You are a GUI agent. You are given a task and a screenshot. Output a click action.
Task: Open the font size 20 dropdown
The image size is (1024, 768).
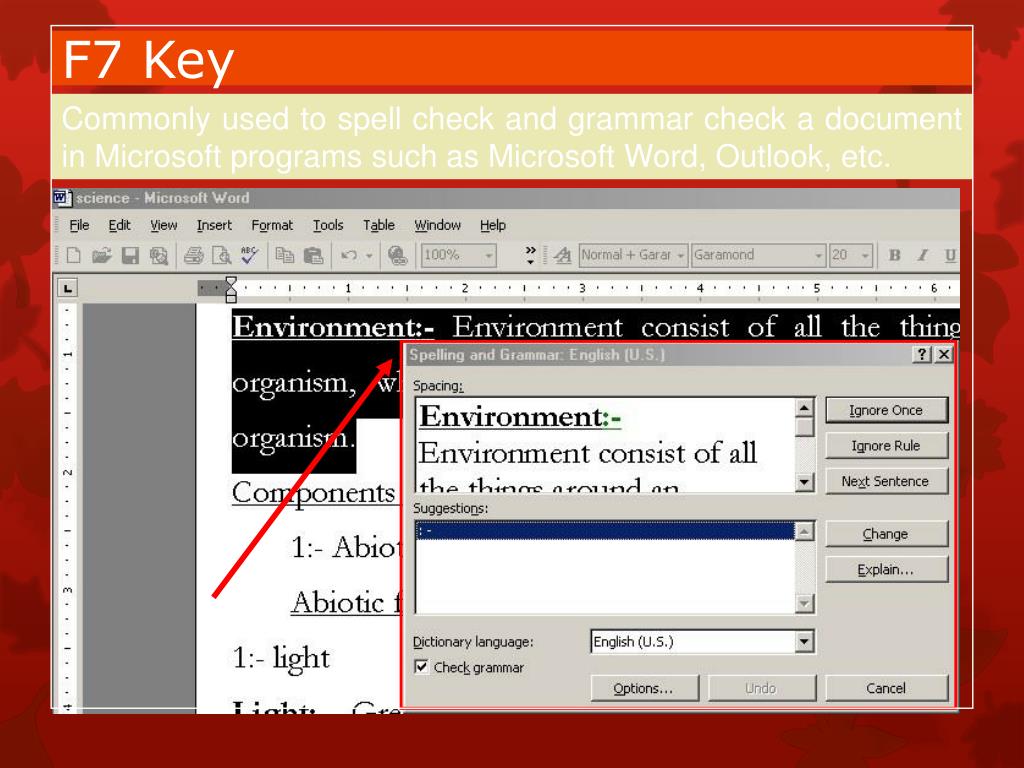pyautogui.click(x=865, y=255)
